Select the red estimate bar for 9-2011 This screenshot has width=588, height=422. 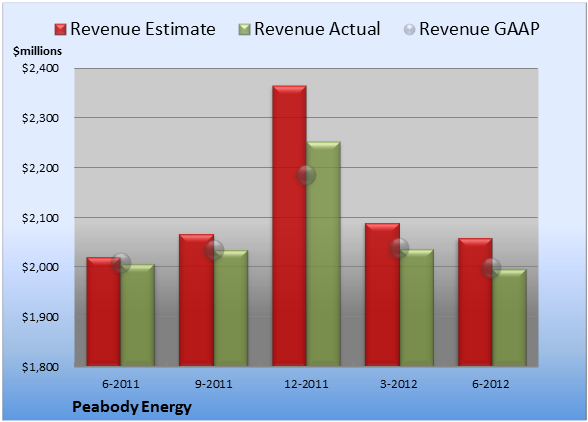196,300
